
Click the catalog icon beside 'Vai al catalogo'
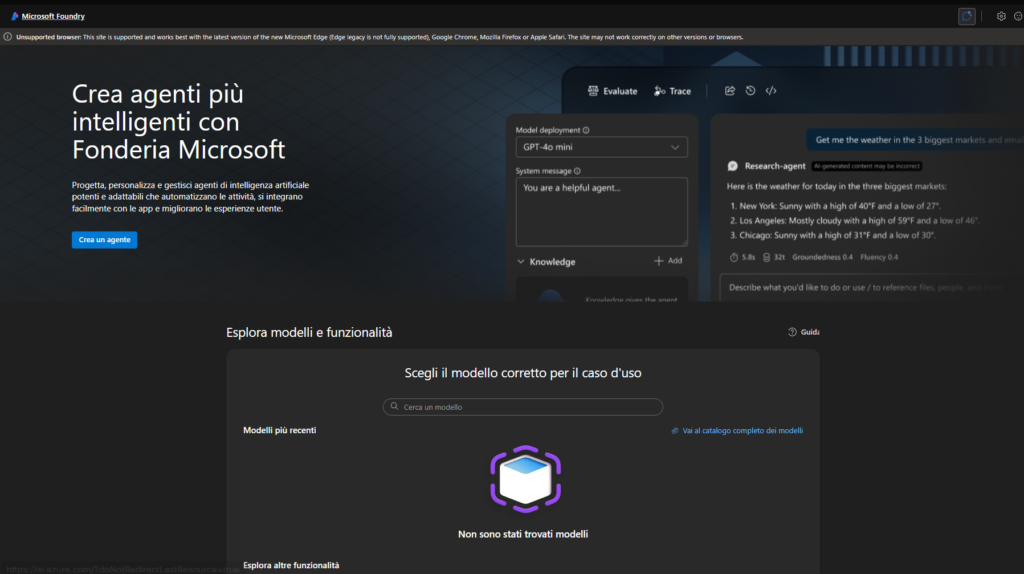pyautogui.click(x=675, y=430)
